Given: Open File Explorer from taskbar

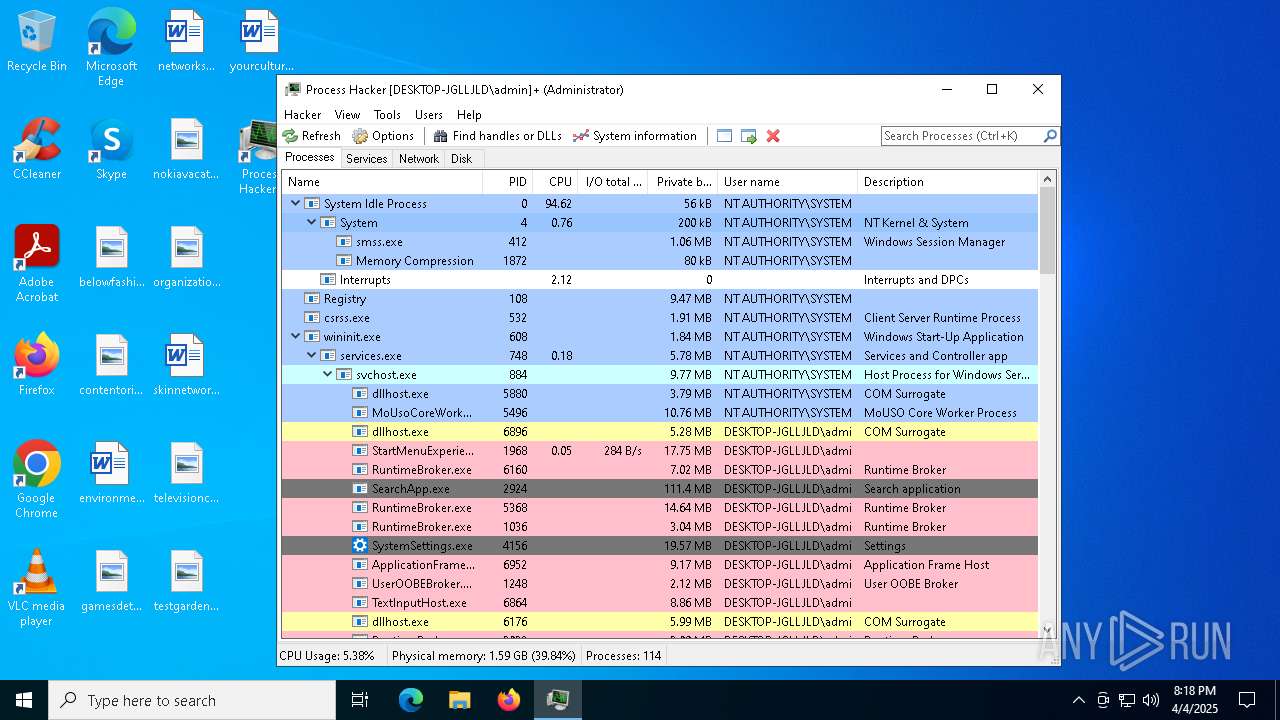Looking at the screenshot, I should (459, 700).
